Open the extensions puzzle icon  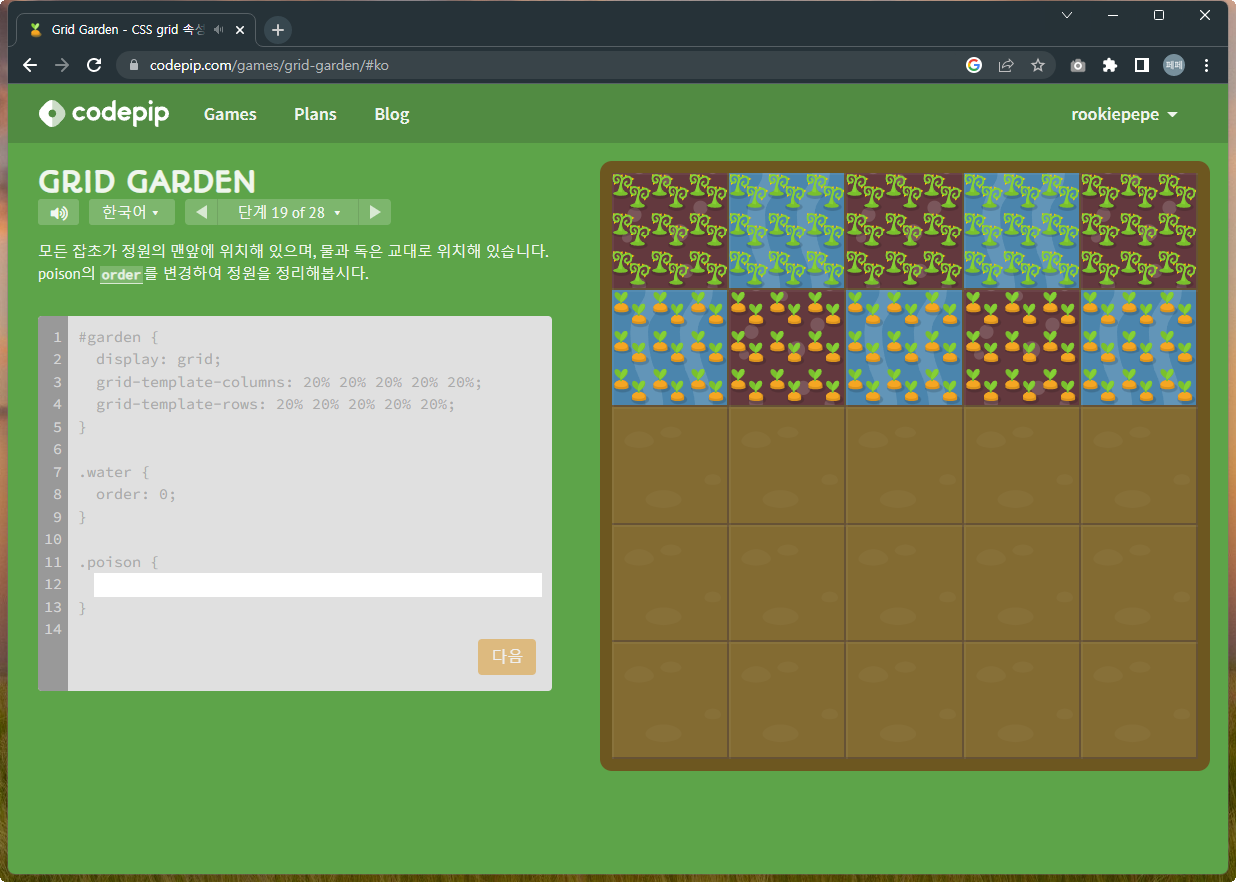coord(1109,65)
